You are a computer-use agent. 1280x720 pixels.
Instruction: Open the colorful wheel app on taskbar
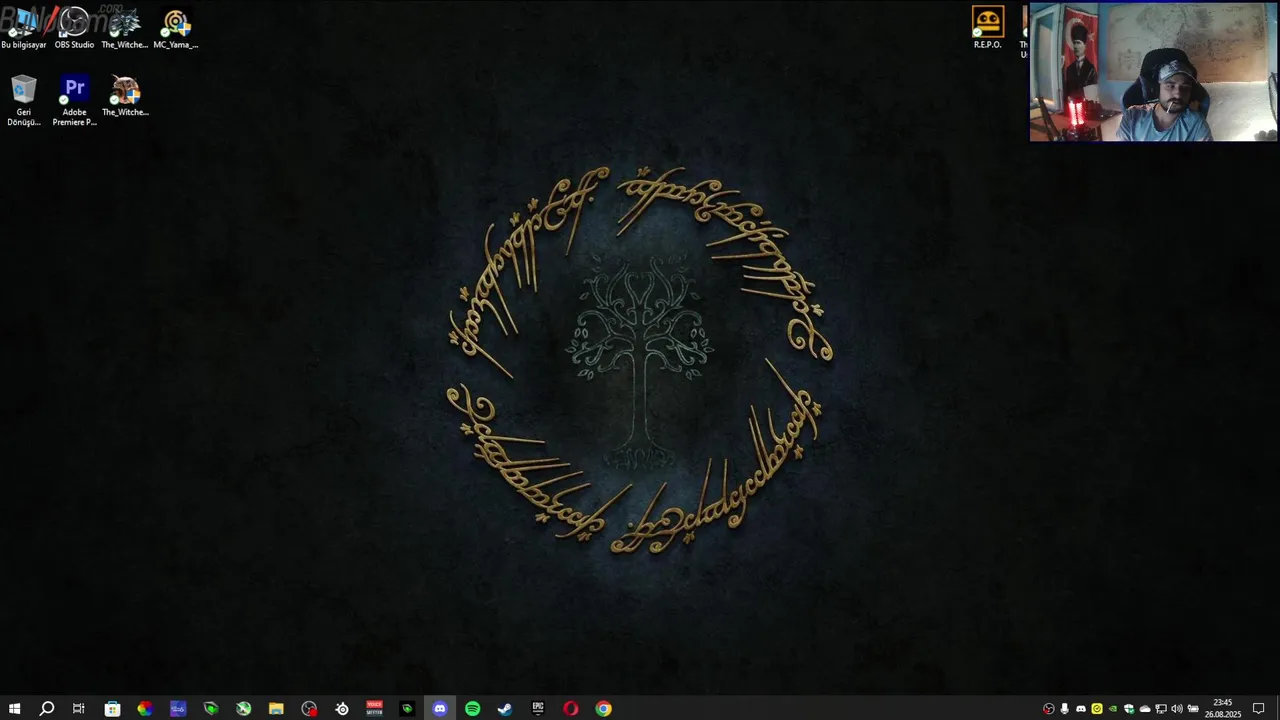145,708
